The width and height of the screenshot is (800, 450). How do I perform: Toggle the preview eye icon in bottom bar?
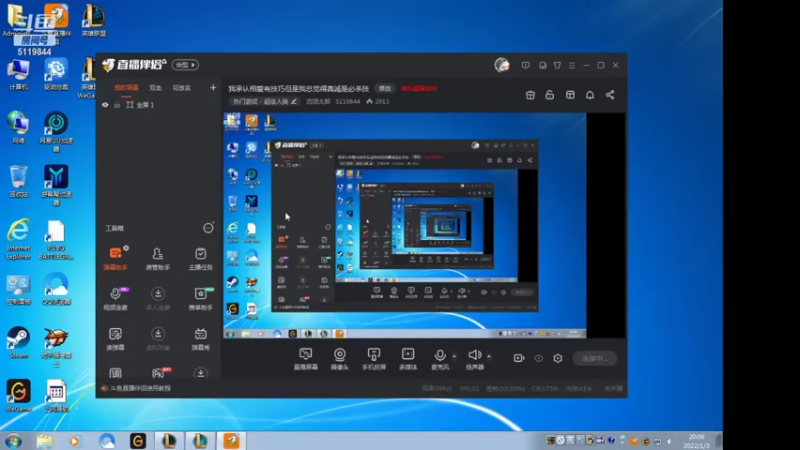click(539, 358)
